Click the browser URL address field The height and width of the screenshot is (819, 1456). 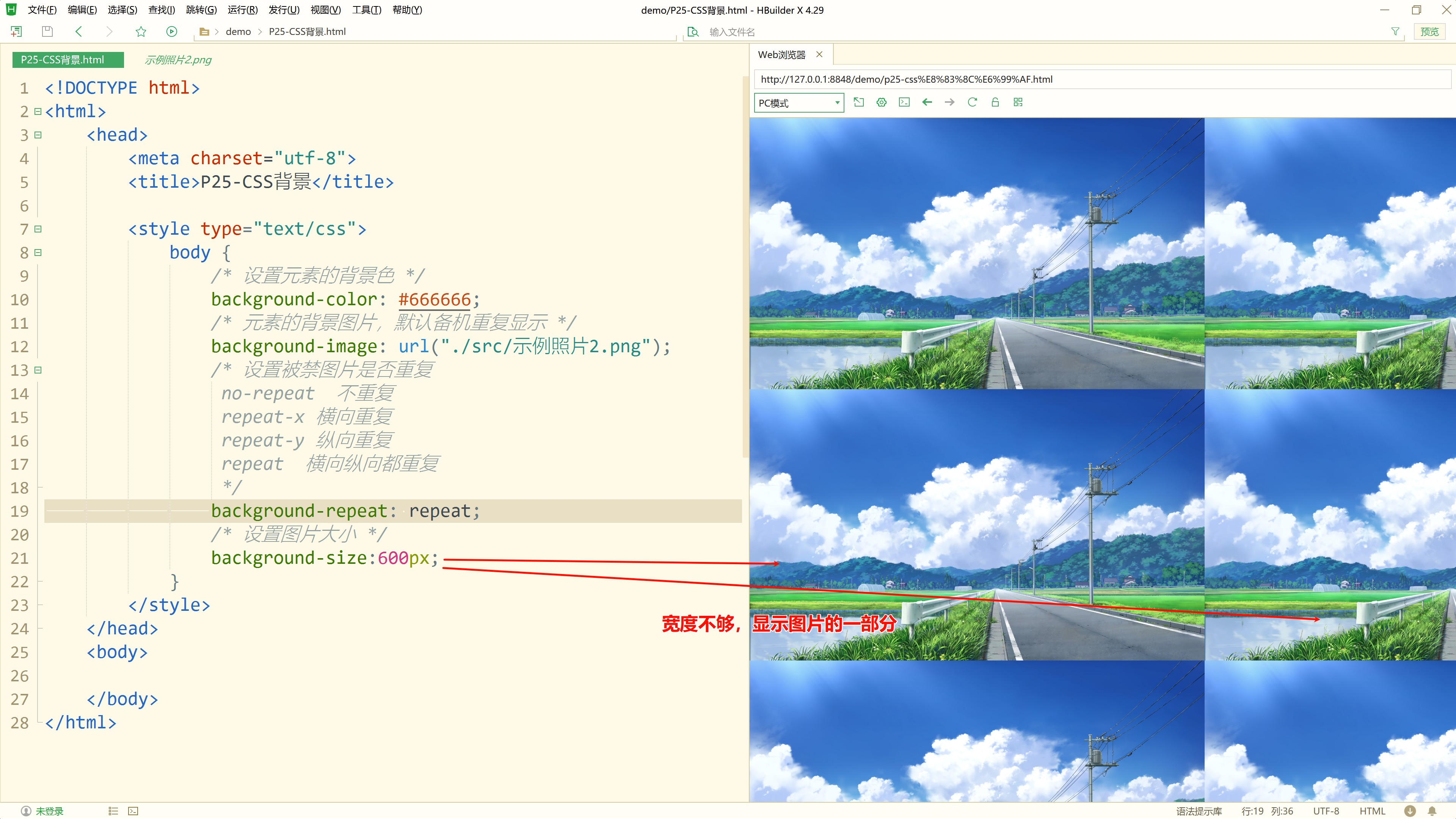[x=1102, y=79]
